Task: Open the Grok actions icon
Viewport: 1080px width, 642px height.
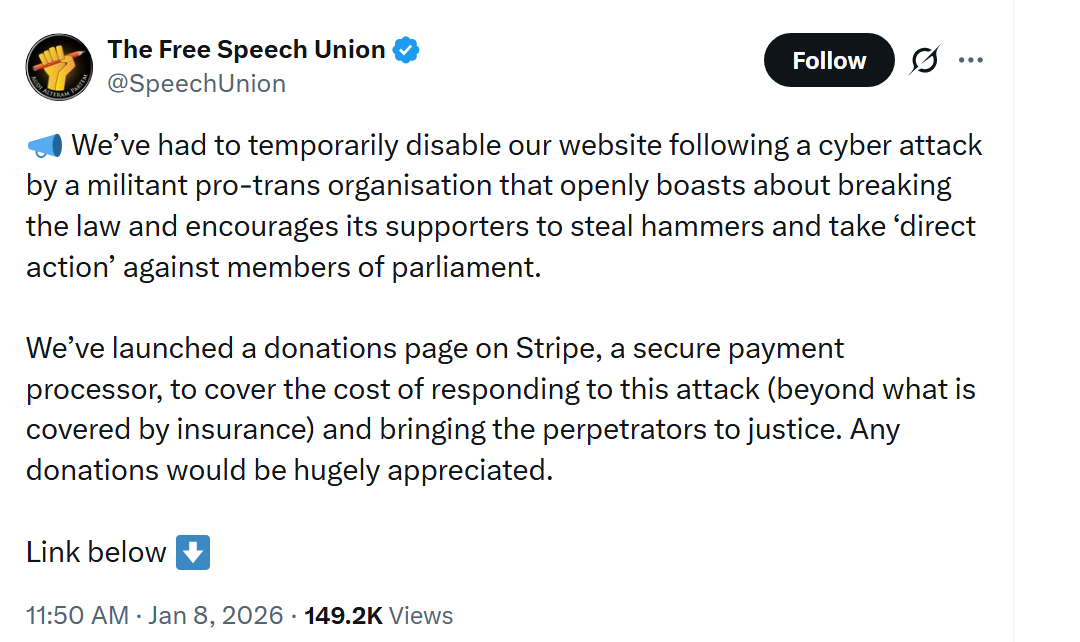Action: pos(924,61)
